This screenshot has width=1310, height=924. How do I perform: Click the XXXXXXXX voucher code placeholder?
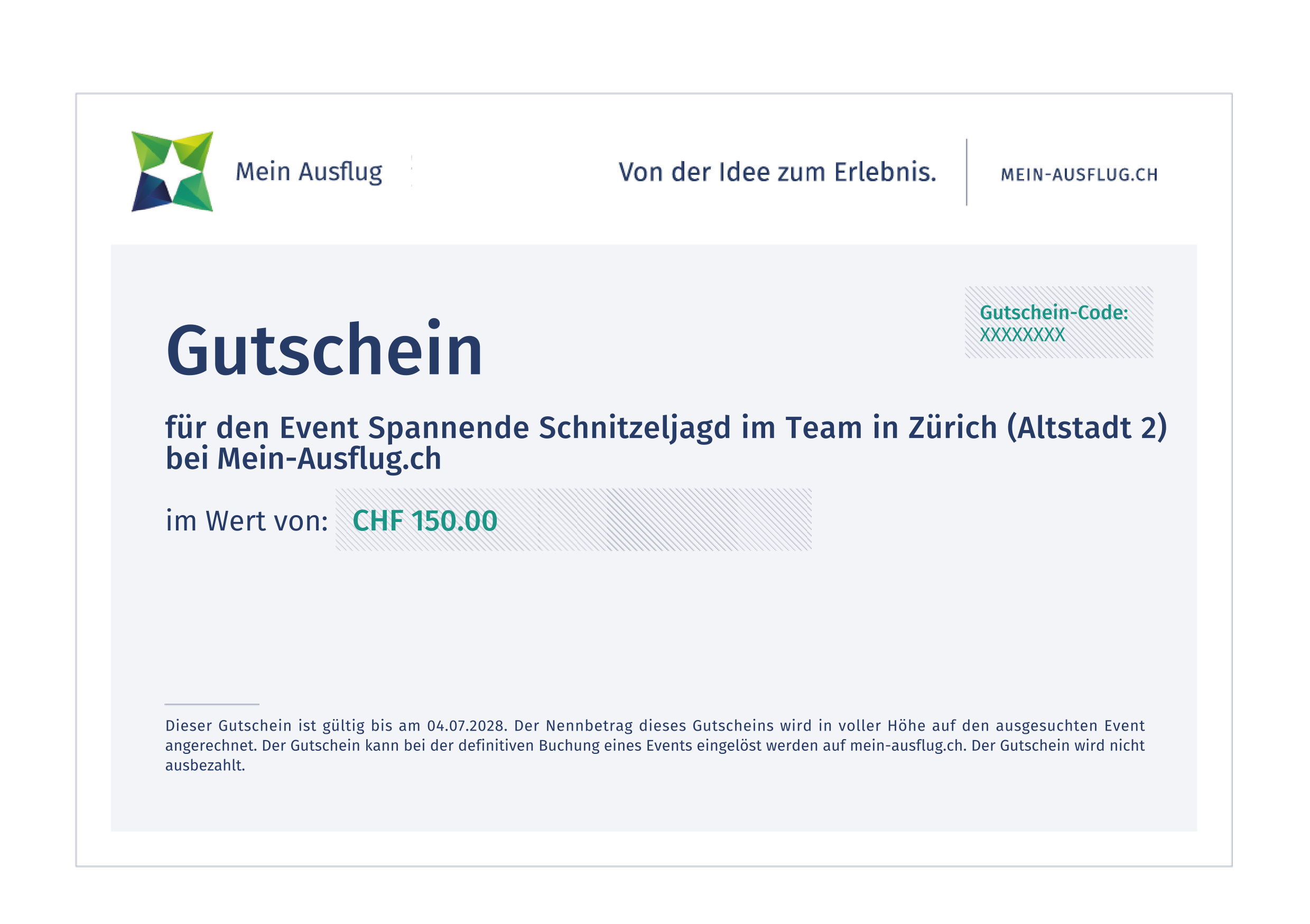(1022, 334)
